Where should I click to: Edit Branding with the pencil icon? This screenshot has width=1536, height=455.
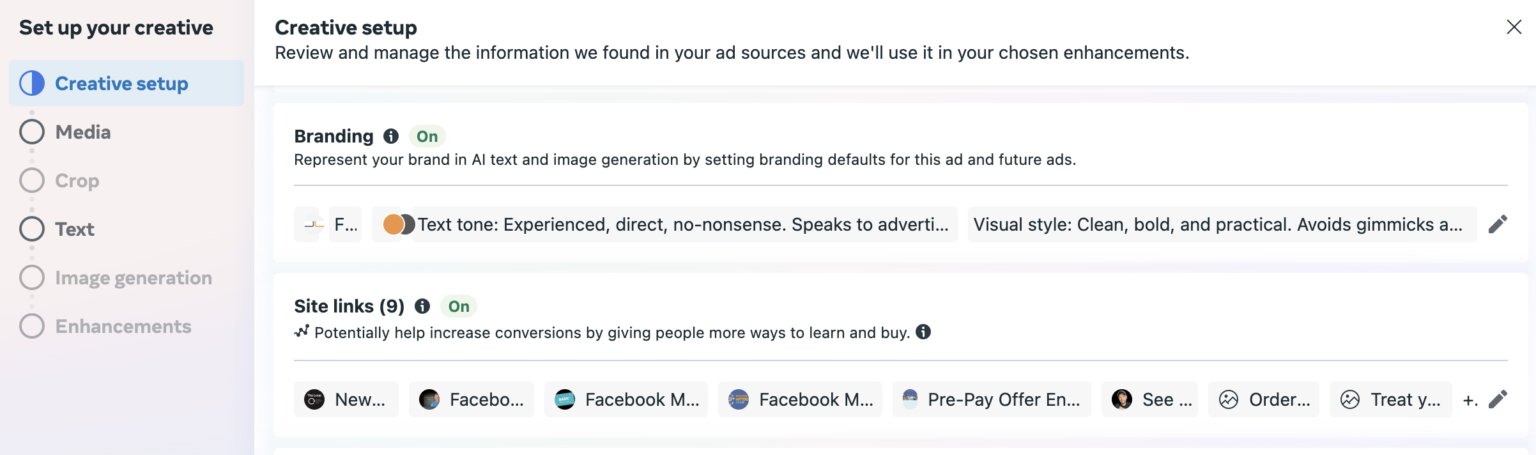tap(1497, 224)
